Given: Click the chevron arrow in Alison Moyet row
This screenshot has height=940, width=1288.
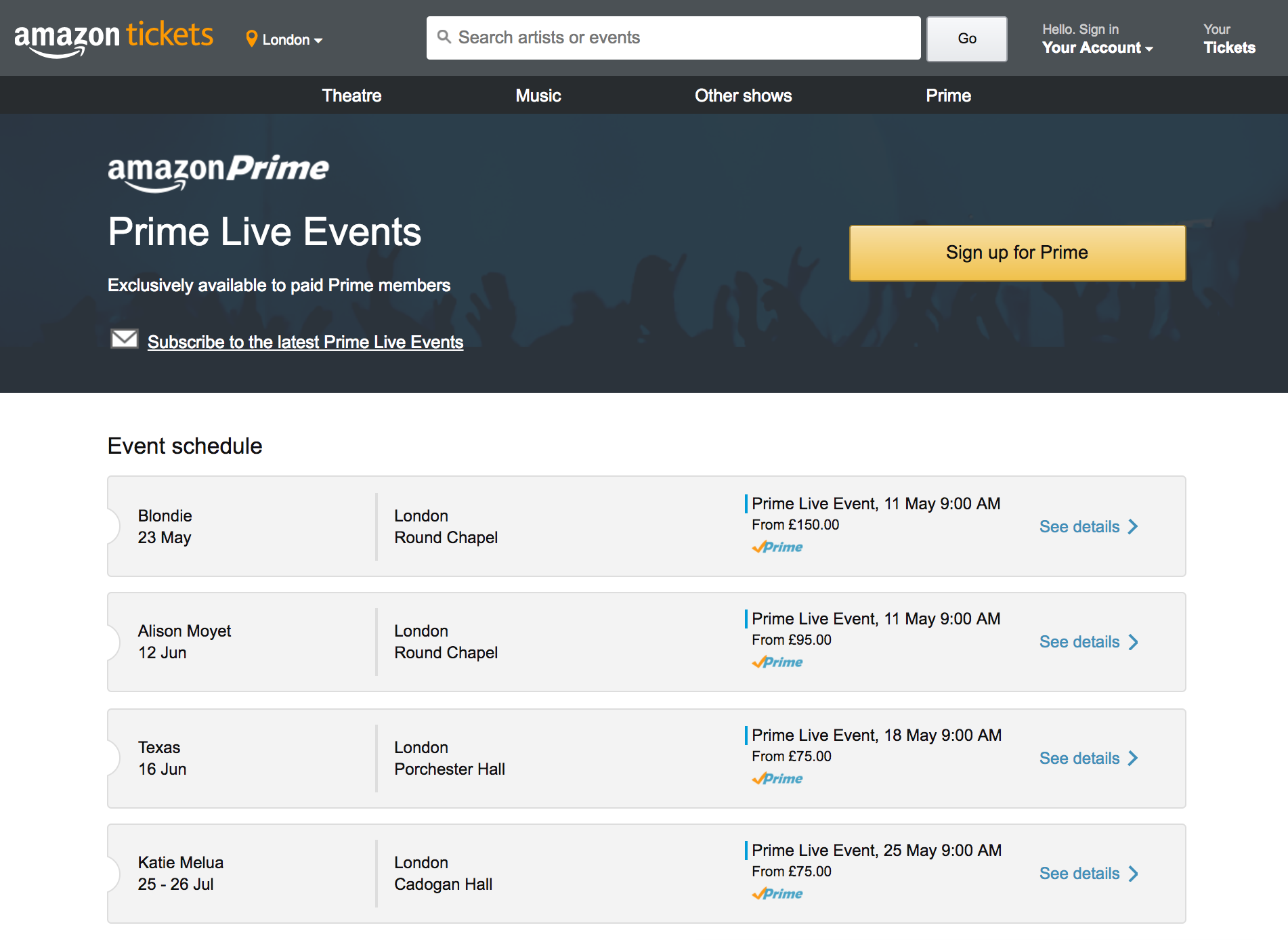Looking at the screenshot, I should (x=1133, y=642).
